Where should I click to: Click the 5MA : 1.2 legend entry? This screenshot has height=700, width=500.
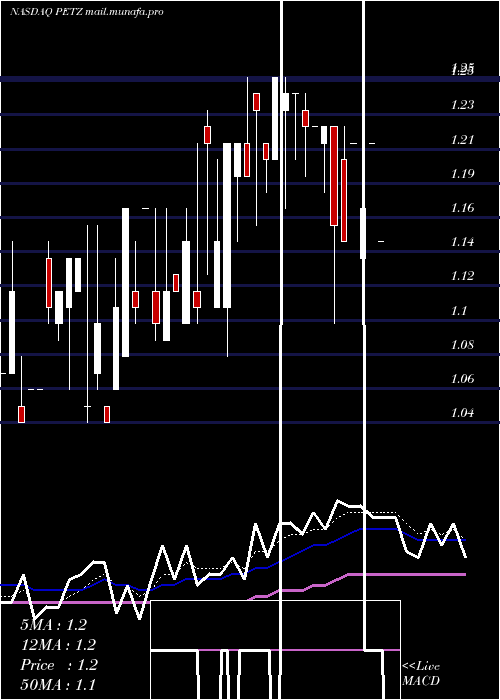(x=53, y=625)
